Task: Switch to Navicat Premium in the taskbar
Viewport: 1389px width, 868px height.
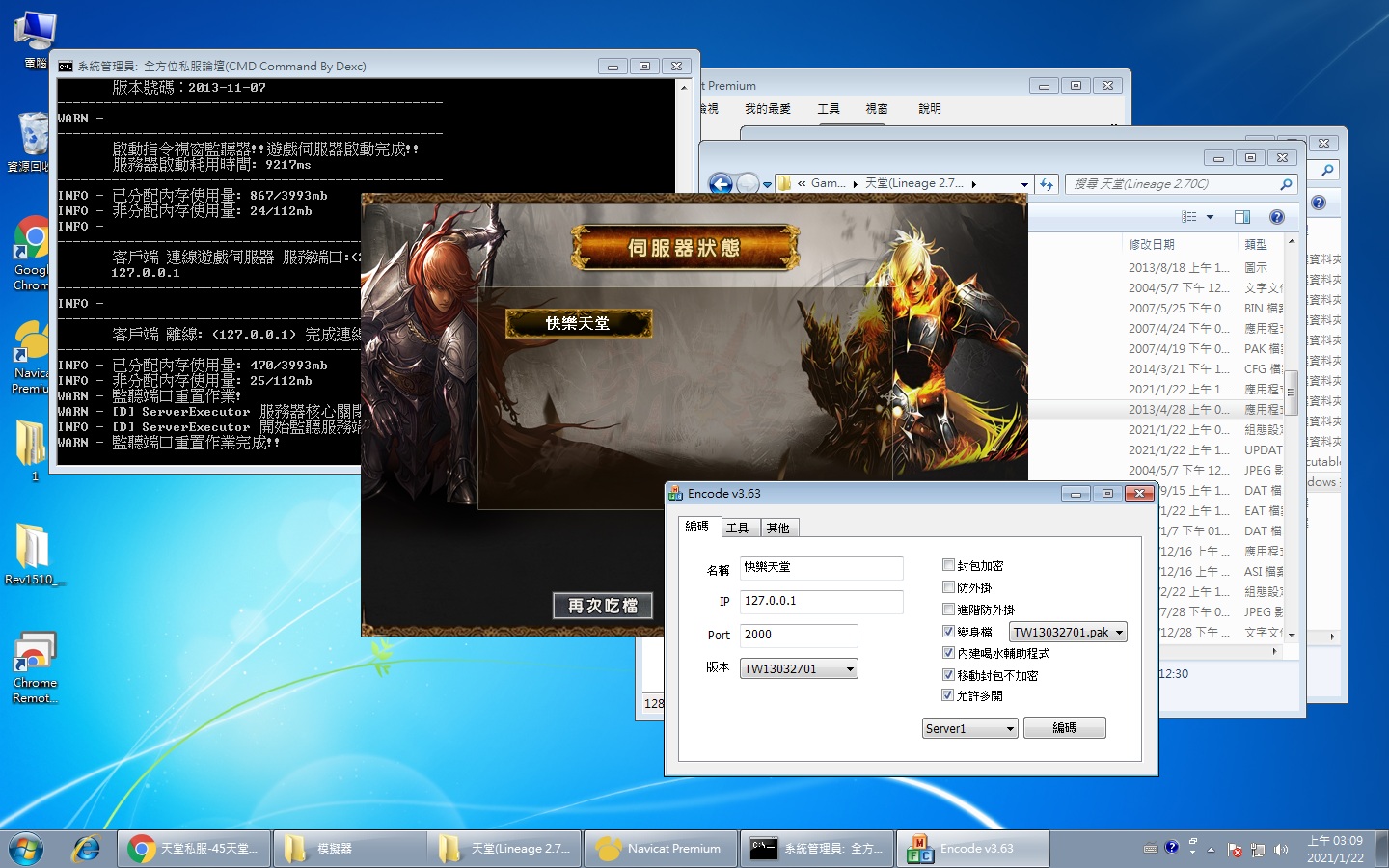Action: click(x=661, y=849)
